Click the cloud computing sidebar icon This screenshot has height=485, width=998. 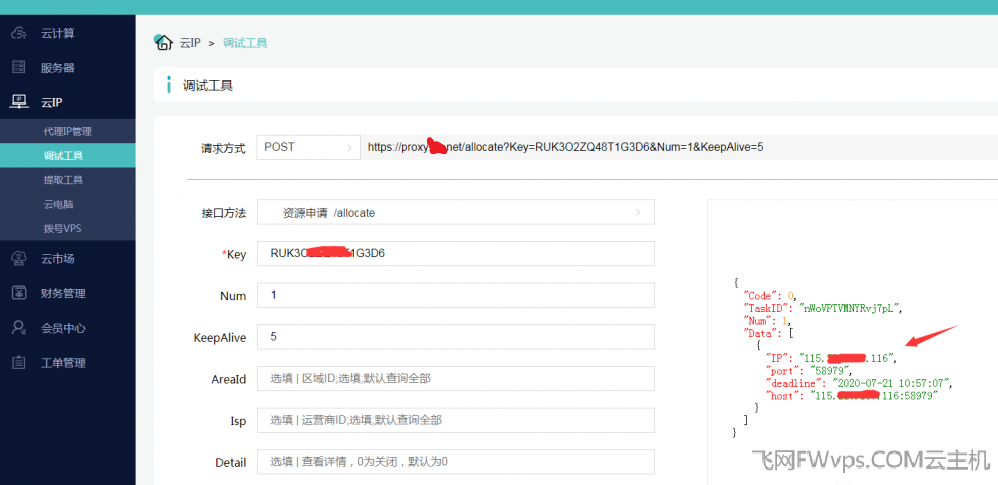click(19, 33)
